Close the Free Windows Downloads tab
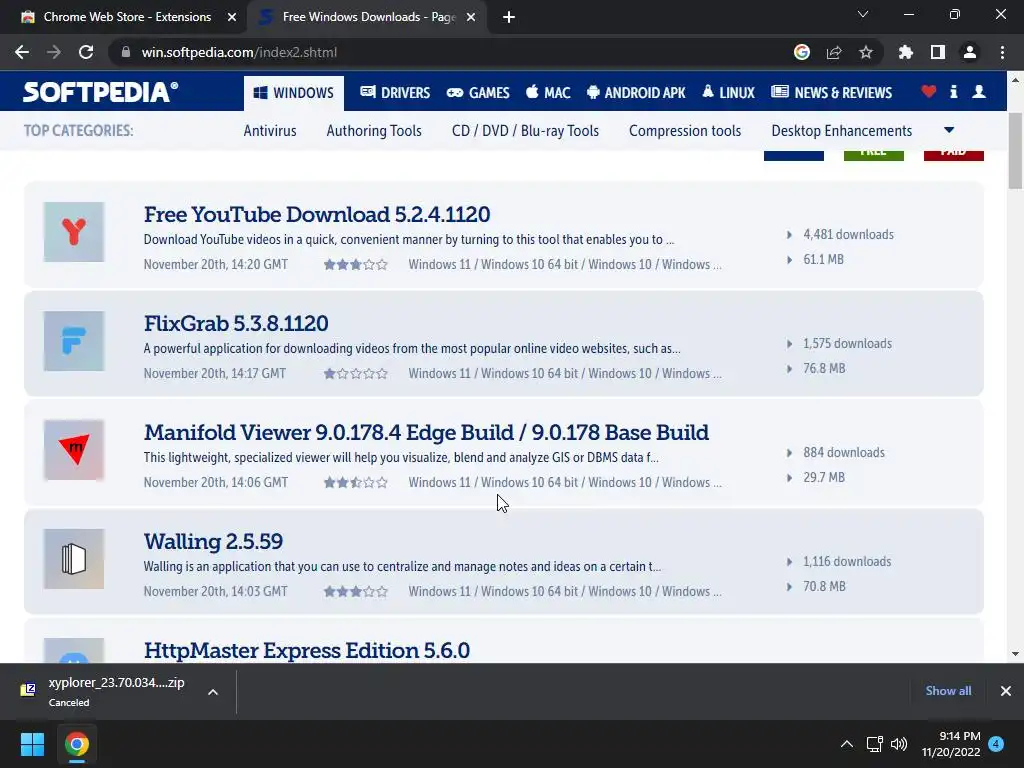Viewport: 1024px width, 768px height. coord(471,17)
